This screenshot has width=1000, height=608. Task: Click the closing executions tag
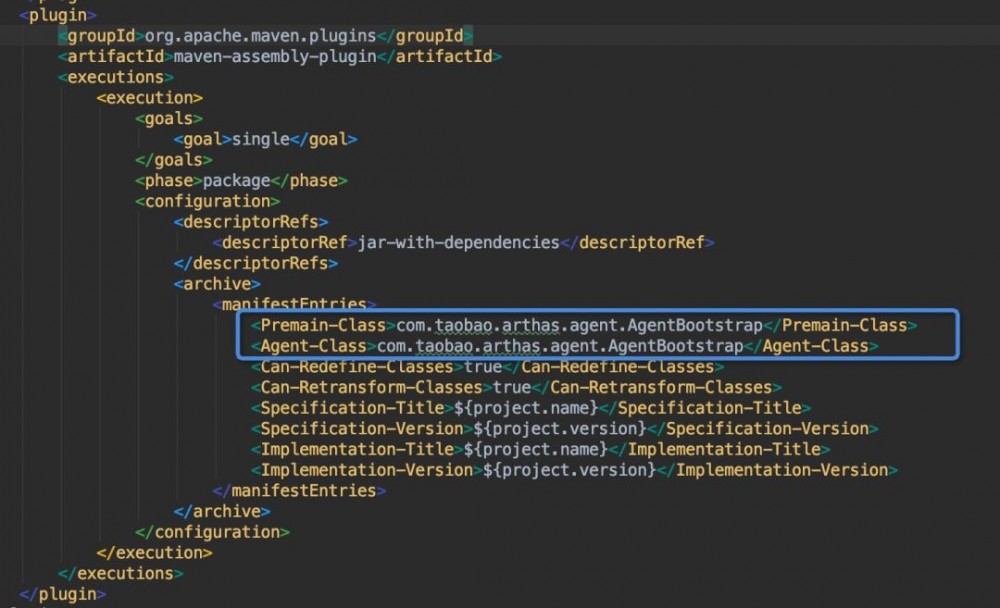coord(121,574)
